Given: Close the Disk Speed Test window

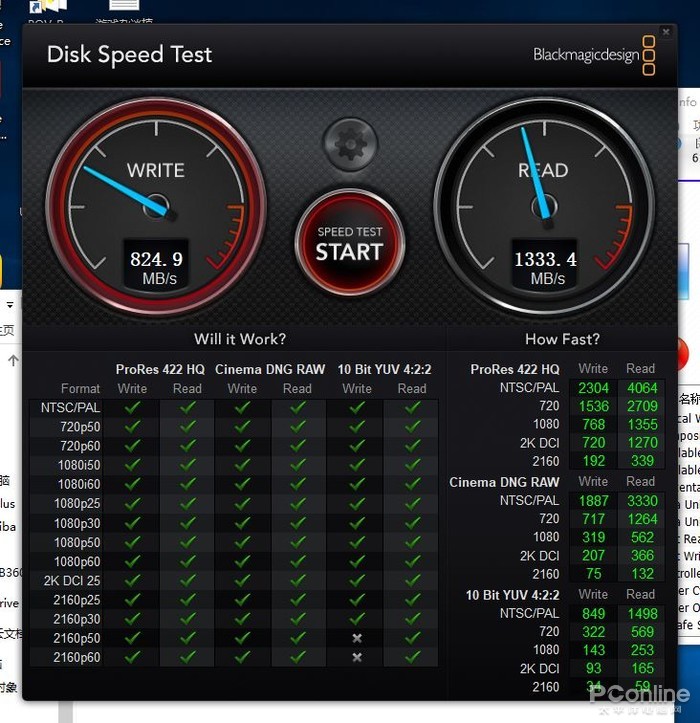Looking at the screenshot, I should click(666, 32).
